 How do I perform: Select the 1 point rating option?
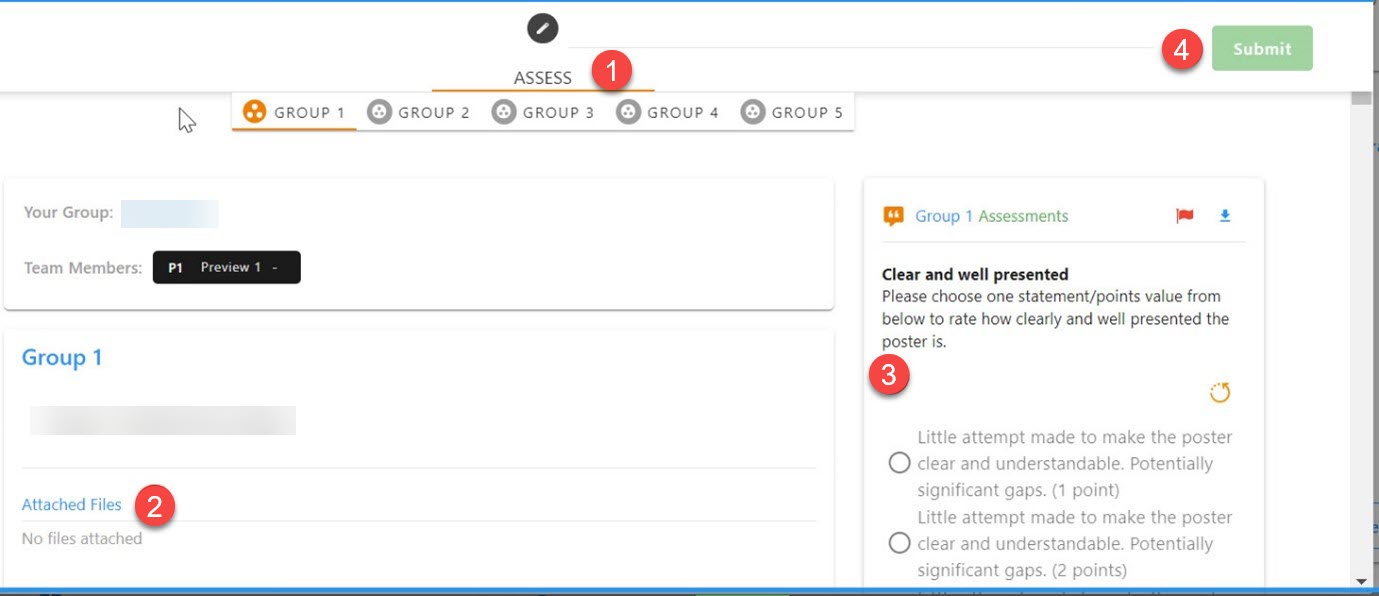click(899, 463)
